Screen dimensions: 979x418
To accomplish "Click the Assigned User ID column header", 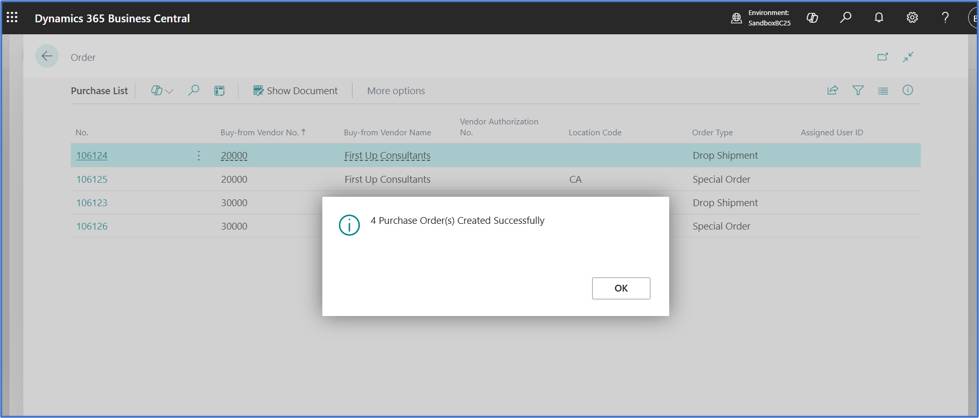I will [x=832, y=132].
